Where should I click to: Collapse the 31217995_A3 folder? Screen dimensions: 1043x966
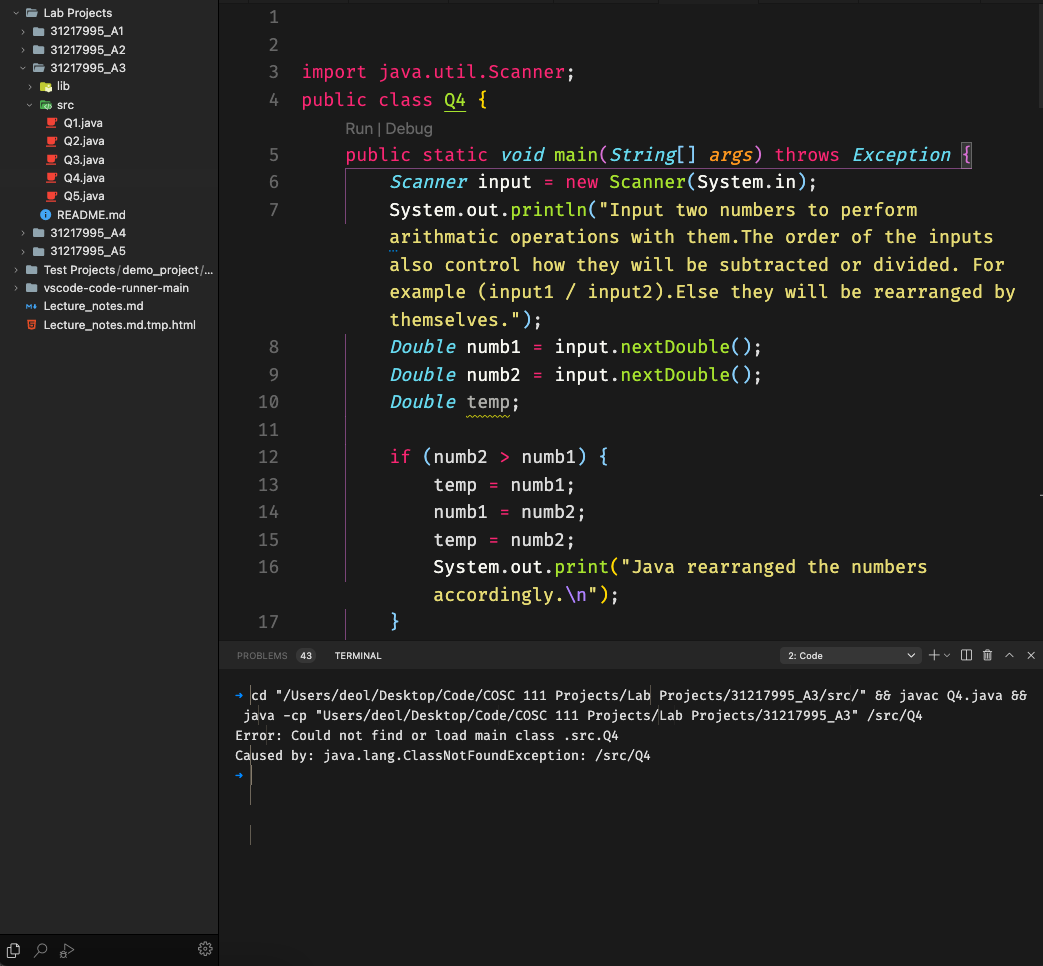(23, 68)
